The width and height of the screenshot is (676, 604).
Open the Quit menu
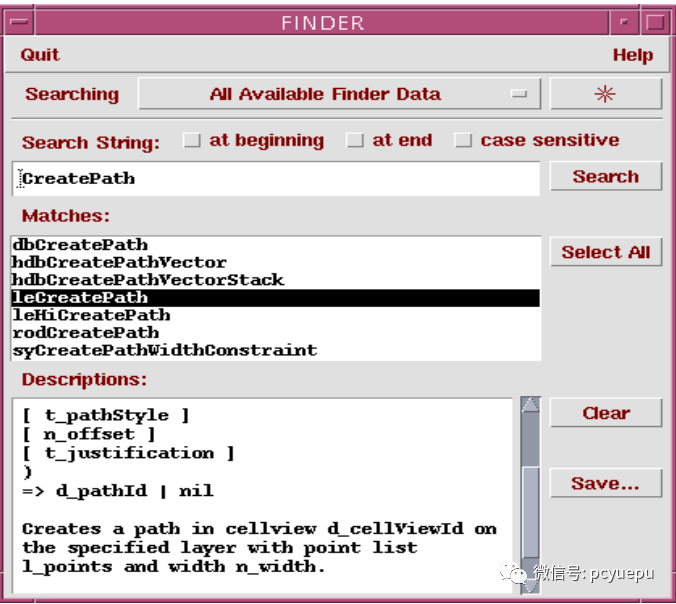point(40,55)
